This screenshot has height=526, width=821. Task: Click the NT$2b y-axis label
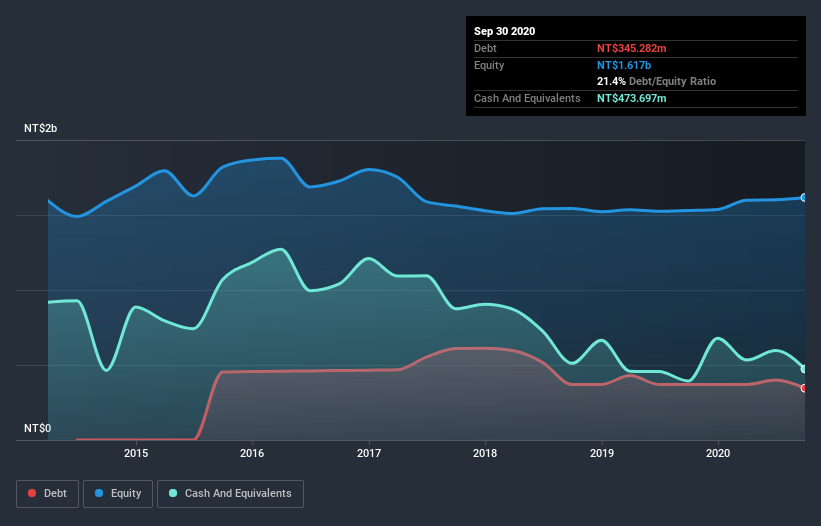[x=40, y=128]
